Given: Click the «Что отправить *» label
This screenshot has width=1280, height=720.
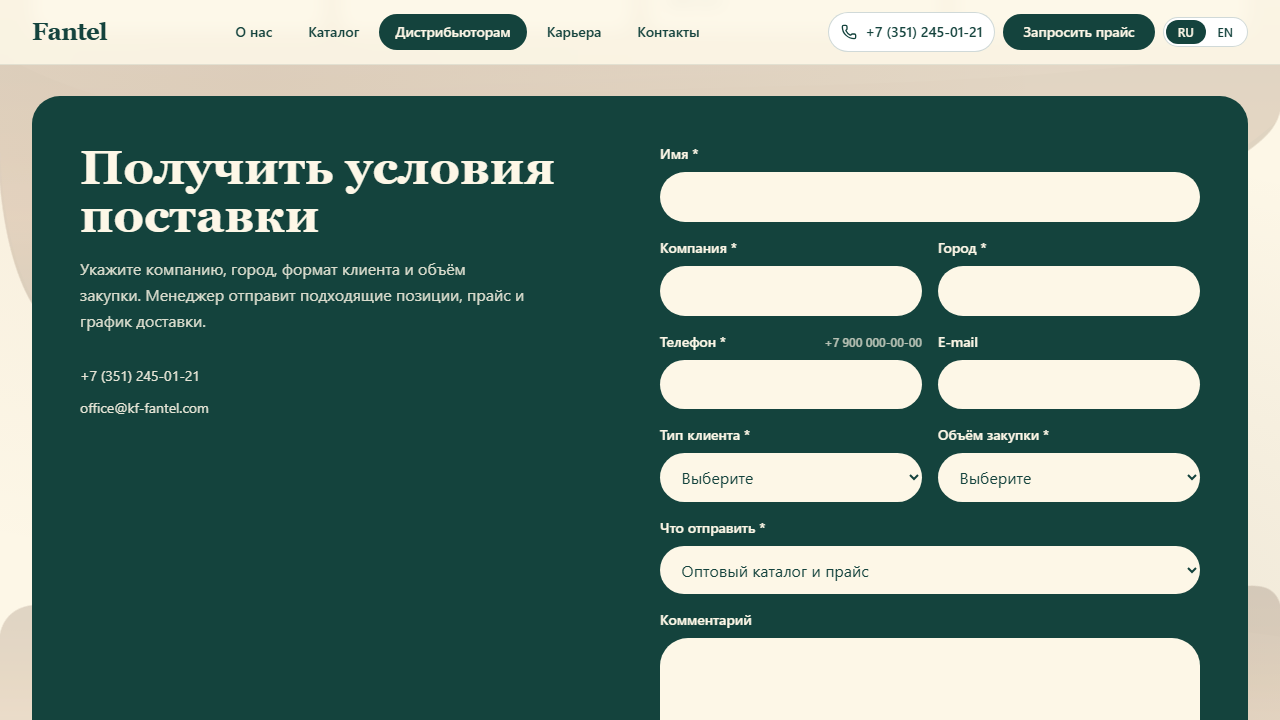Looking at the screenshot, I should [712, 528].
